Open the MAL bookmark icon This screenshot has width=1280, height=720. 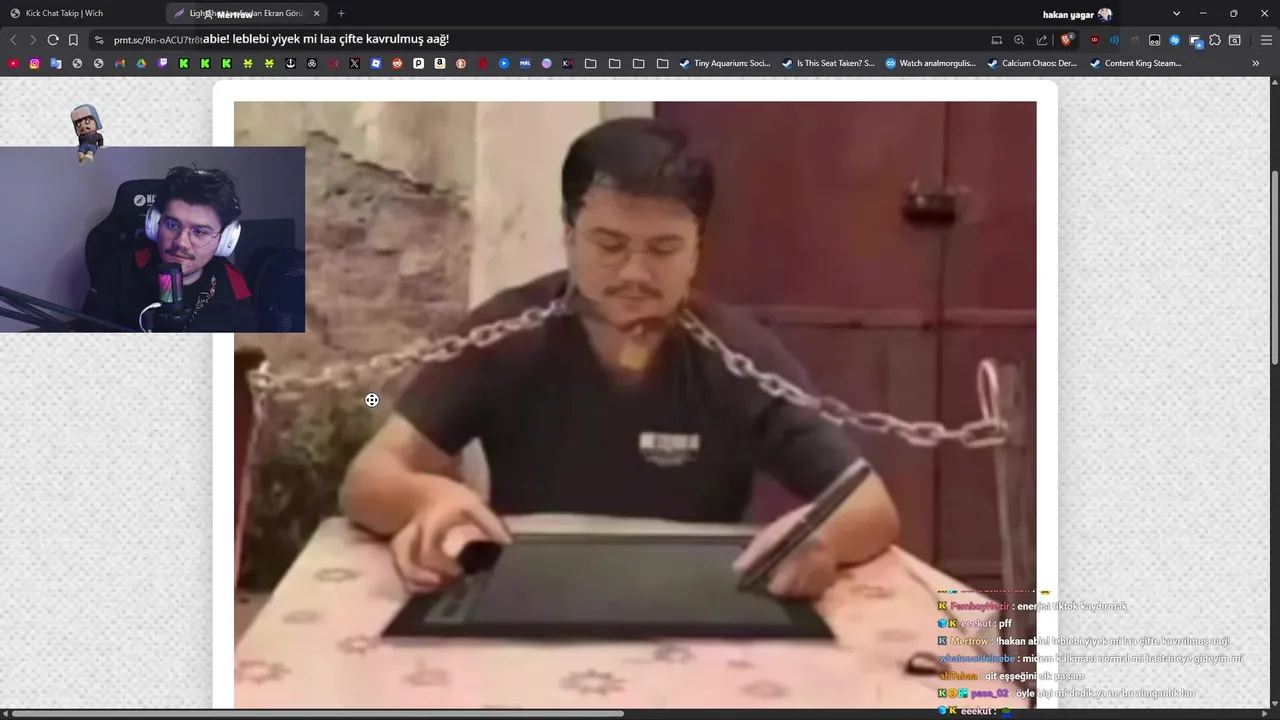(525, 63)
